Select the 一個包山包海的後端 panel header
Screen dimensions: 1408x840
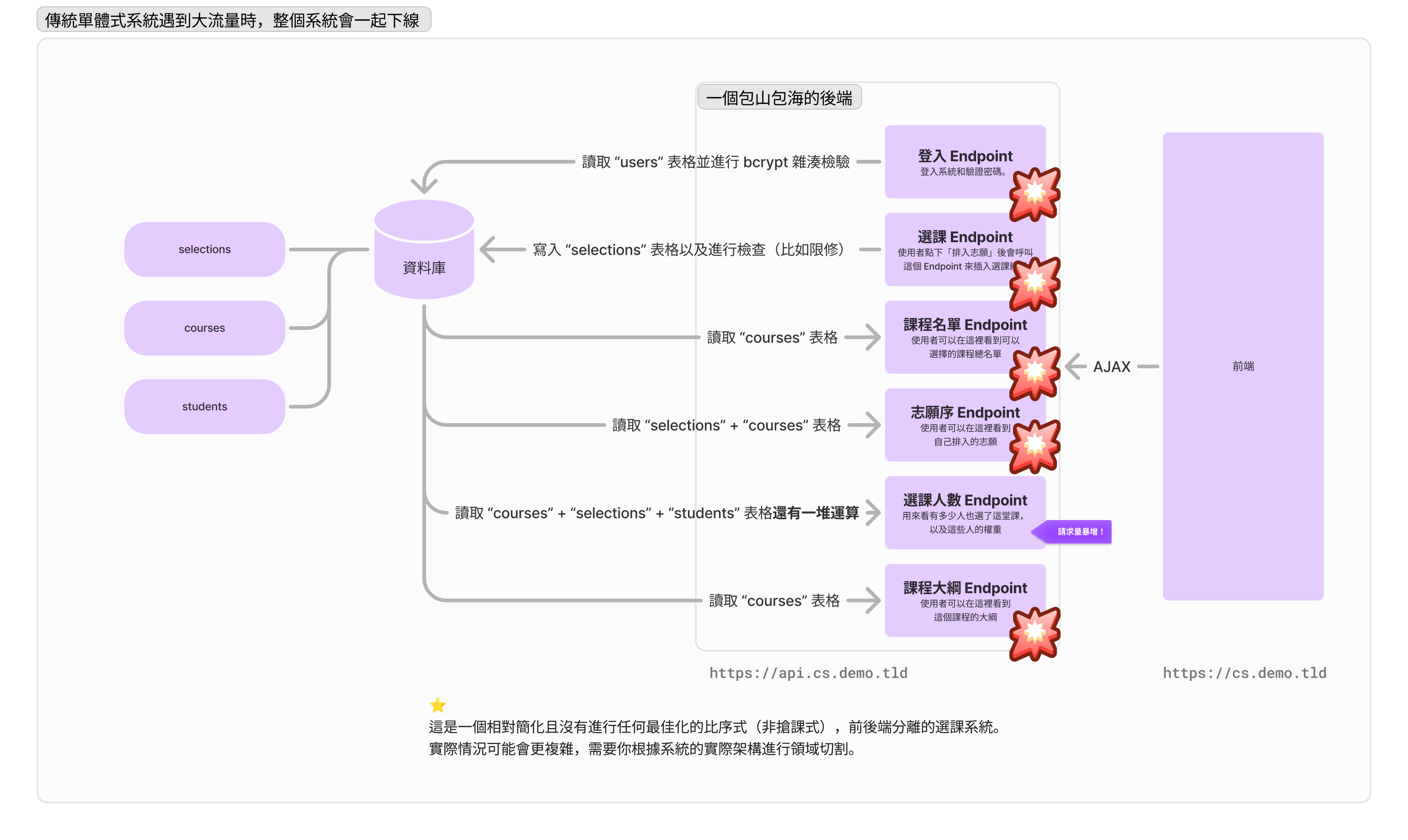(x=779, y=97)
